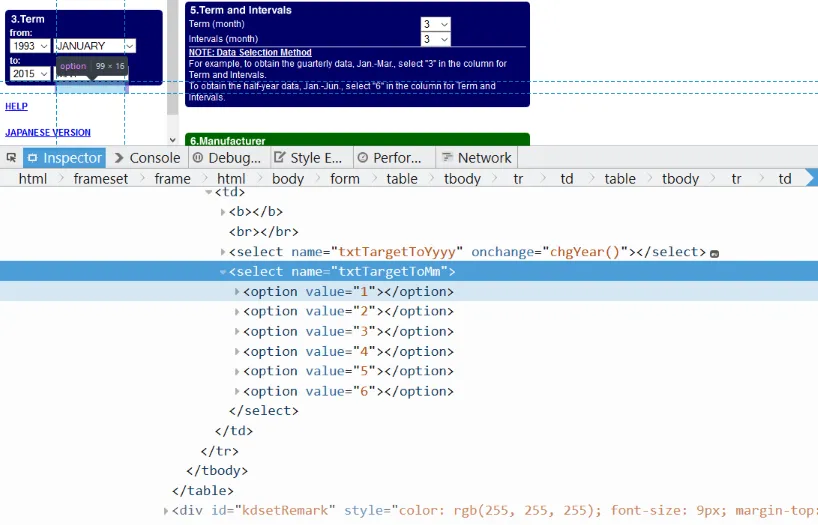This screenshot has height=525, width=818.
Task: Select frameset in the breadcrumb
Action: pyautogui.click(x=101, y=179)
